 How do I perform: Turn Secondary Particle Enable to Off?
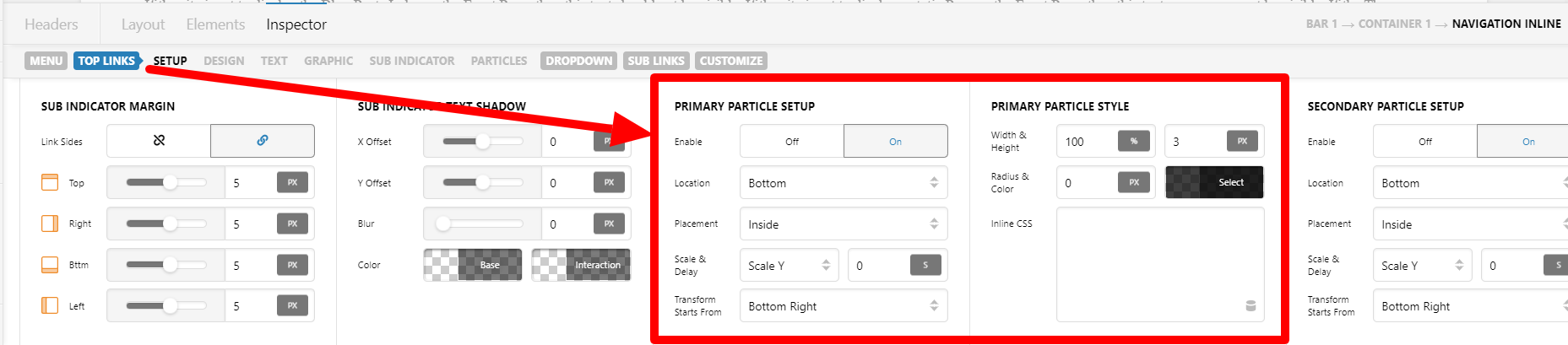pos(1425,141)
